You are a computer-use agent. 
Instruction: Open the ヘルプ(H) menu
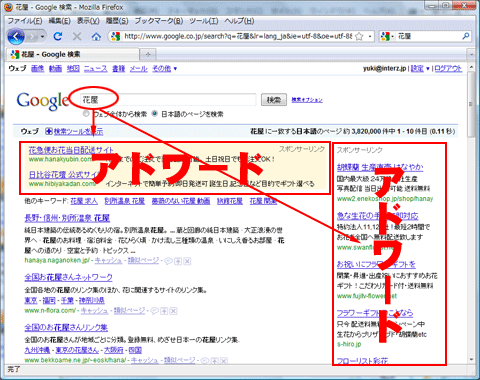point(239,21)
